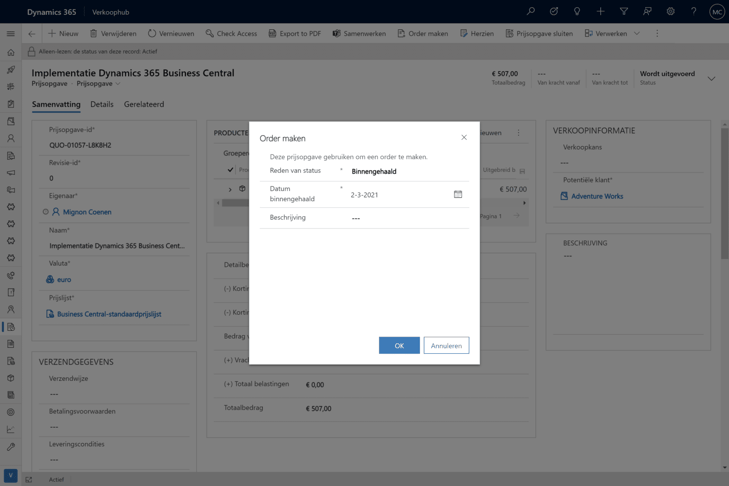Viewport: 729px width, 486px height.
Task: Go back with the back arrow
Action: pos(32,33)
